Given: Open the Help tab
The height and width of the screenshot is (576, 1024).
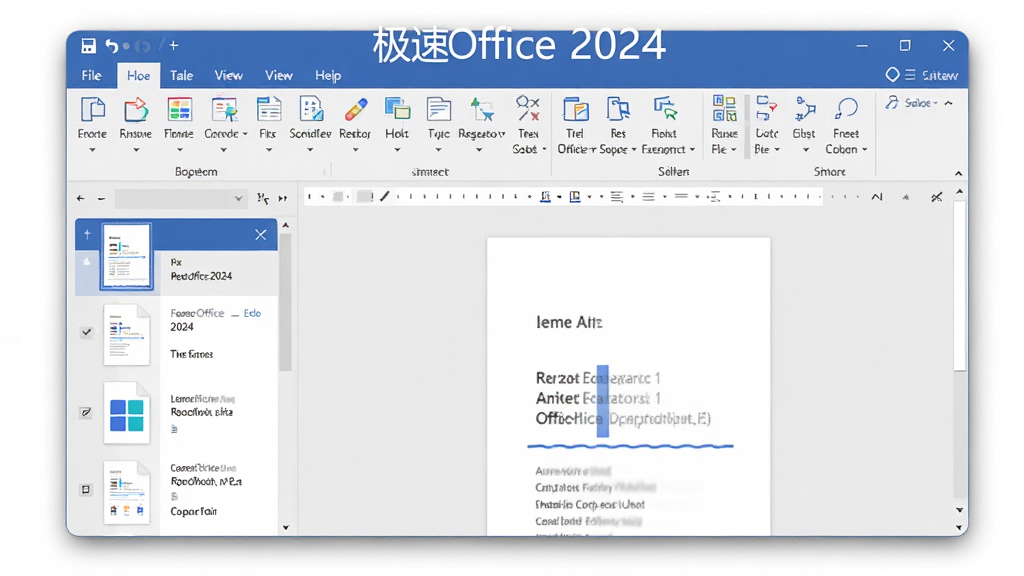Looking at the screenshot, I should (x=328, y=76).
